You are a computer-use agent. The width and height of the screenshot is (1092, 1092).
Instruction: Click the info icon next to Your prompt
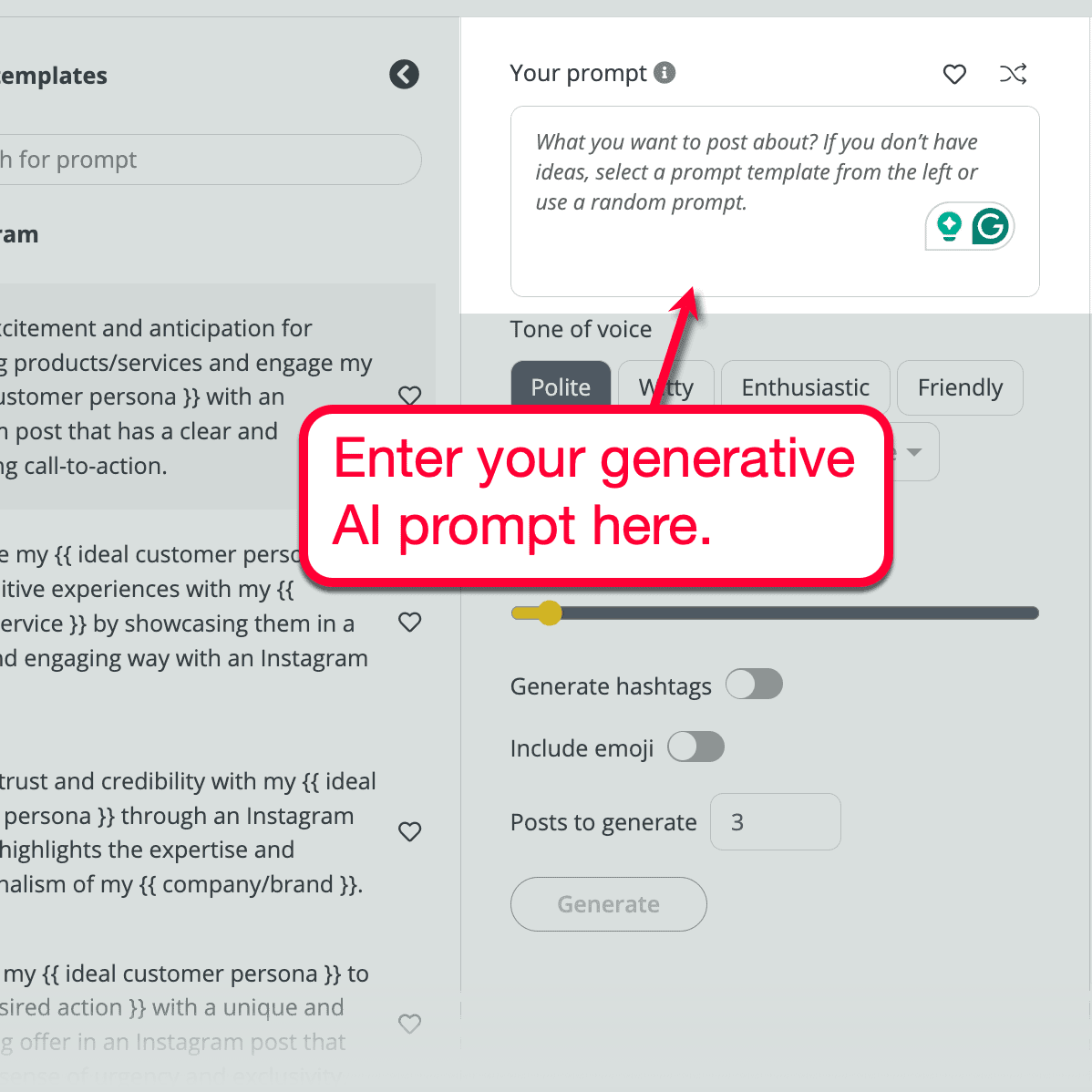[x=664, y=73]
